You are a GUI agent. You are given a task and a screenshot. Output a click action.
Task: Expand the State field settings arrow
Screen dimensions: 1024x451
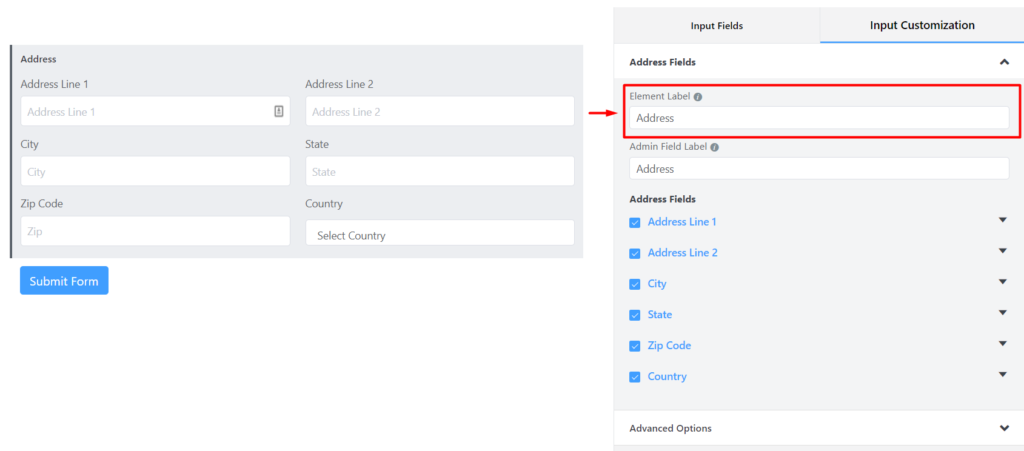coord(1003,313)
